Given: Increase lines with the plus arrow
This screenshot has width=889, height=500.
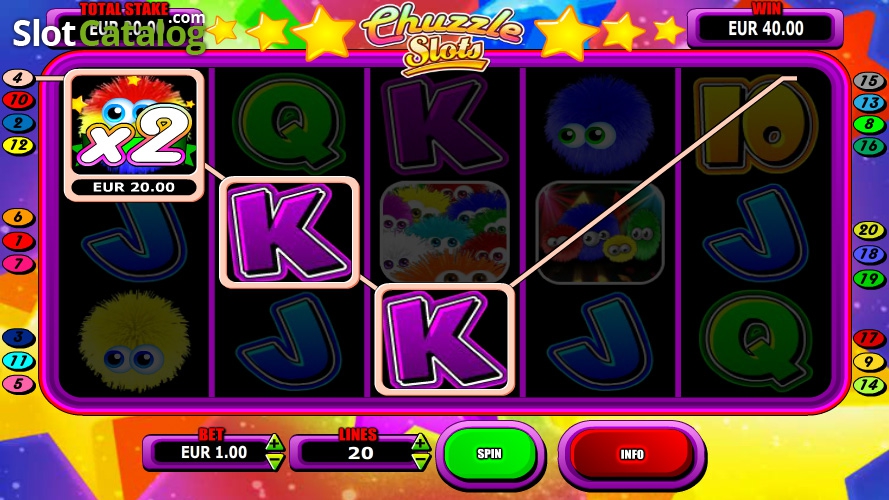Looking at the screenshot, I should (x=421, y=442).
